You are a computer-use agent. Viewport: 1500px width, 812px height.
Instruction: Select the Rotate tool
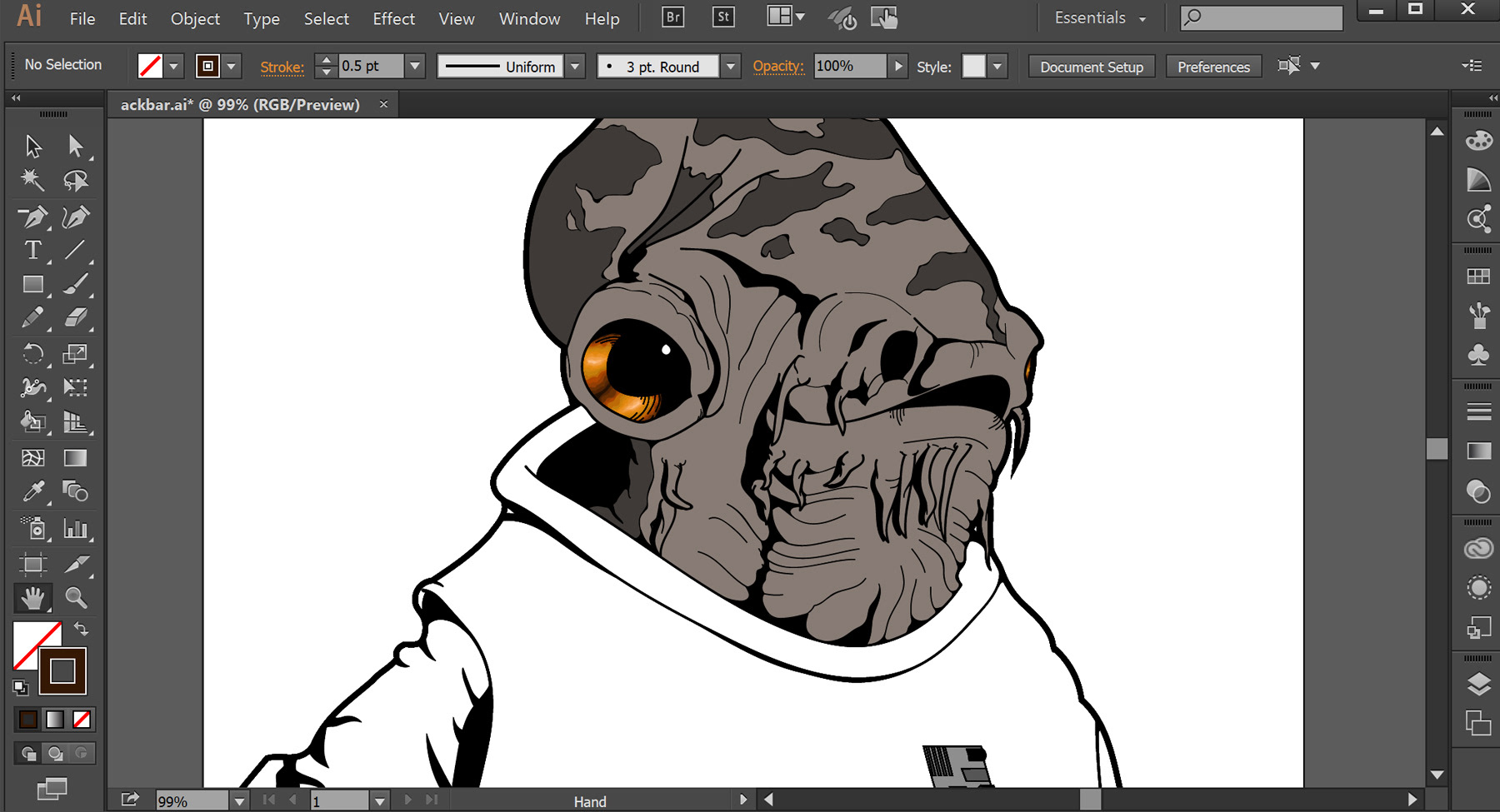33,354
